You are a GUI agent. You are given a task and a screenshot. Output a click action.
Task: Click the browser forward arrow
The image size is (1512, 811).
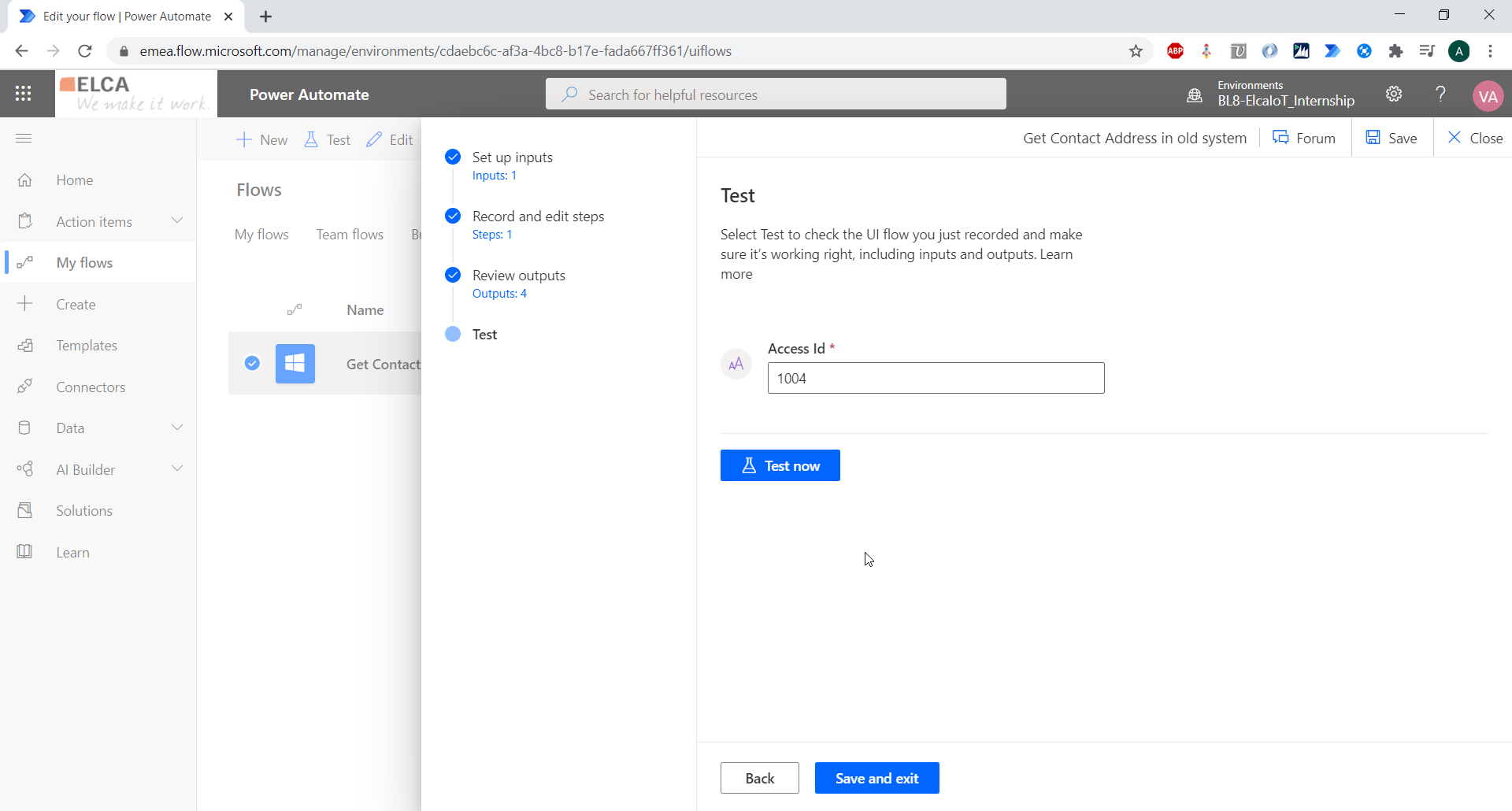pyautogui.click(x=53, y=51)
